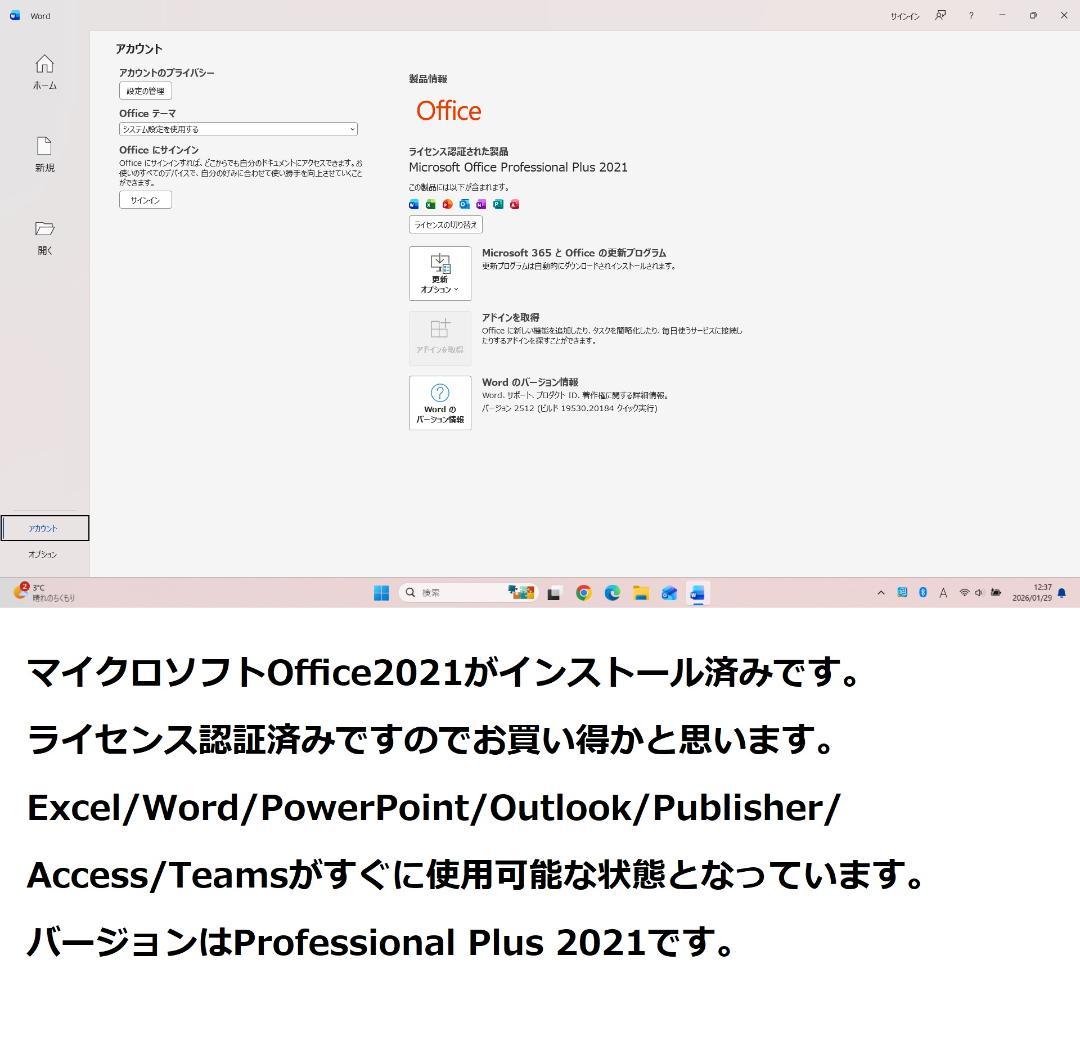
Task: Click the Excel icon under ライセンス認証される製品
Action: (430, 204)
